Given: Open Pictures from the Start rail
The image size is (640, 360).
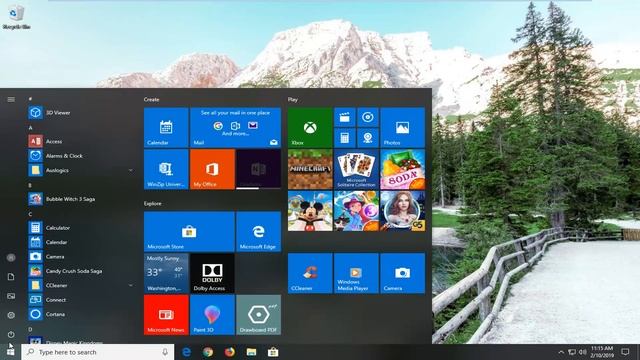Looking at the screenshot, I should tap(11, 296).
